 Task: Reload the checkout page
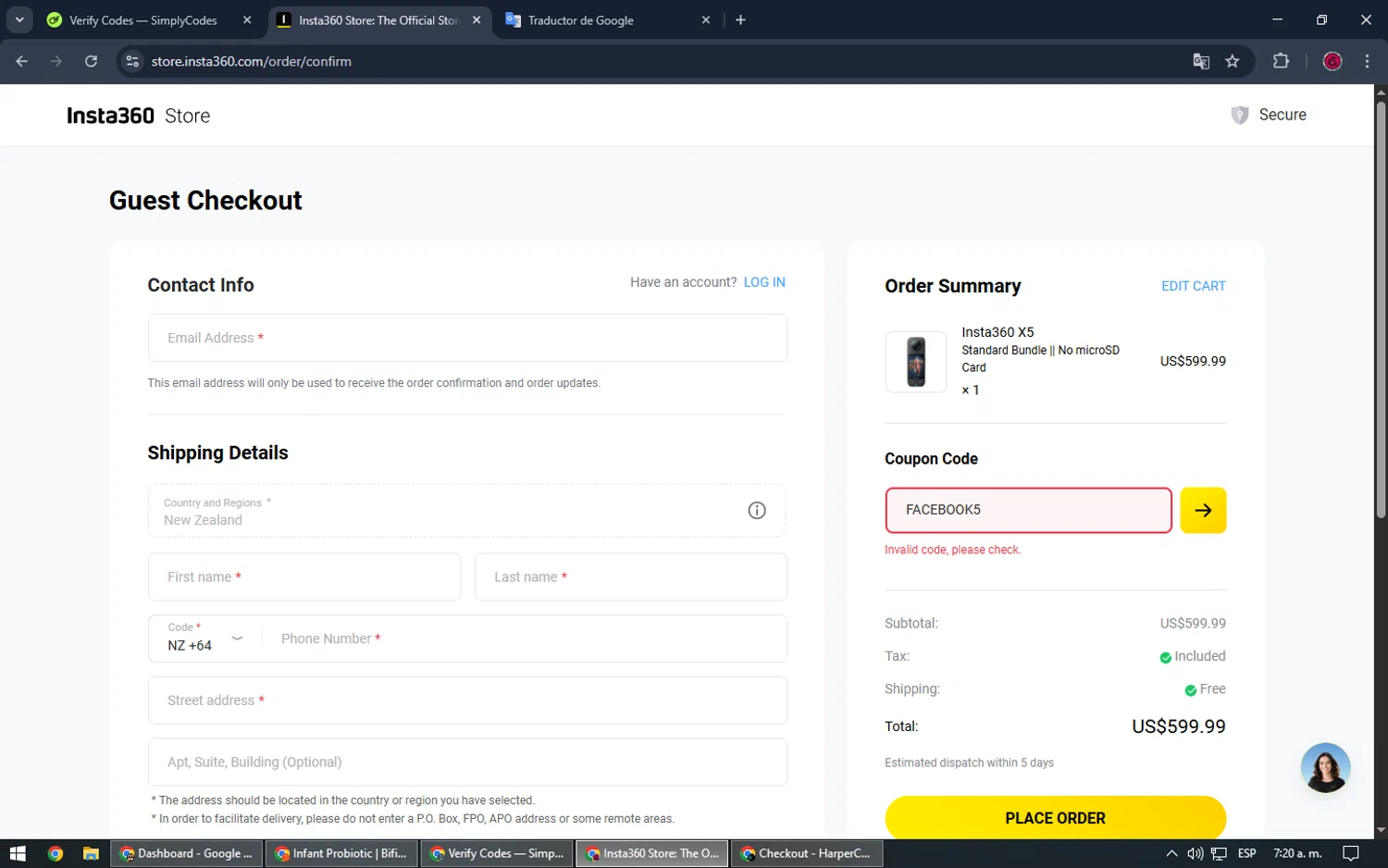coord(91,61)
